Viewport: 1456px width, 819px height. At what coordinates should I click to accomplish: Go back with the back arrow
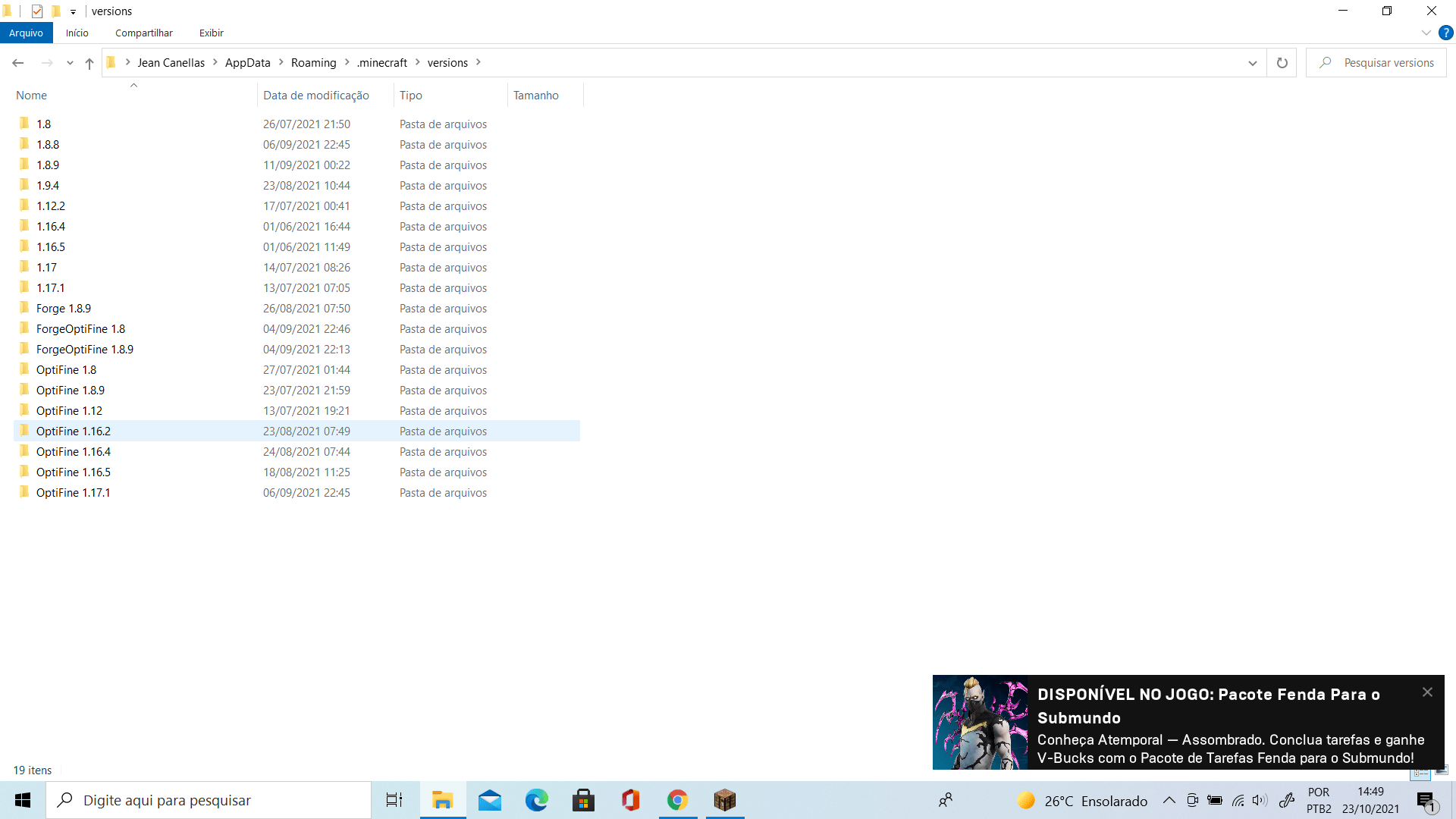(18, 63)
